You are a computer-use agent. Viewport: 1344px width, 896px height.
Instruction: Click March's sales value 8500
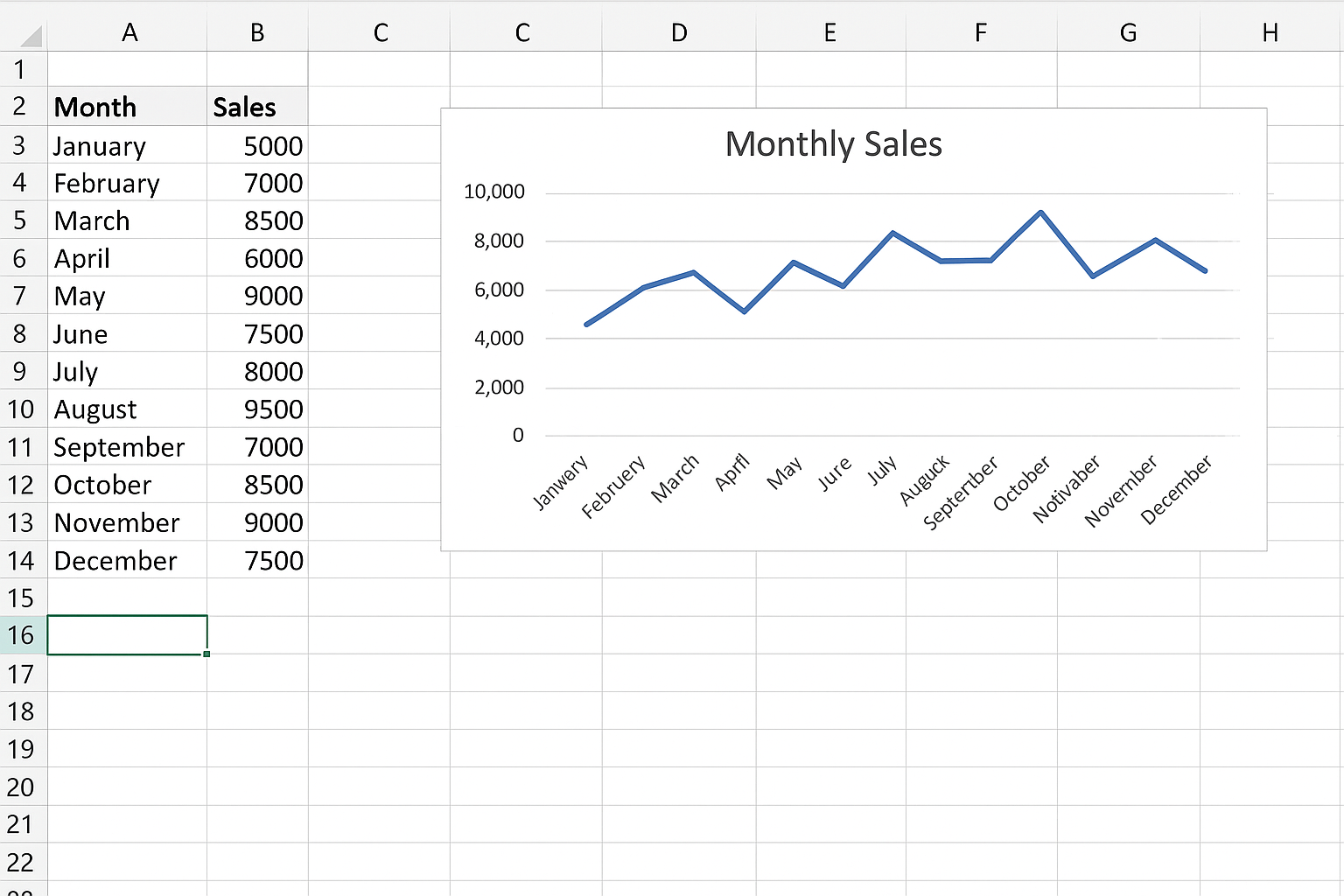tap(257, 220)
